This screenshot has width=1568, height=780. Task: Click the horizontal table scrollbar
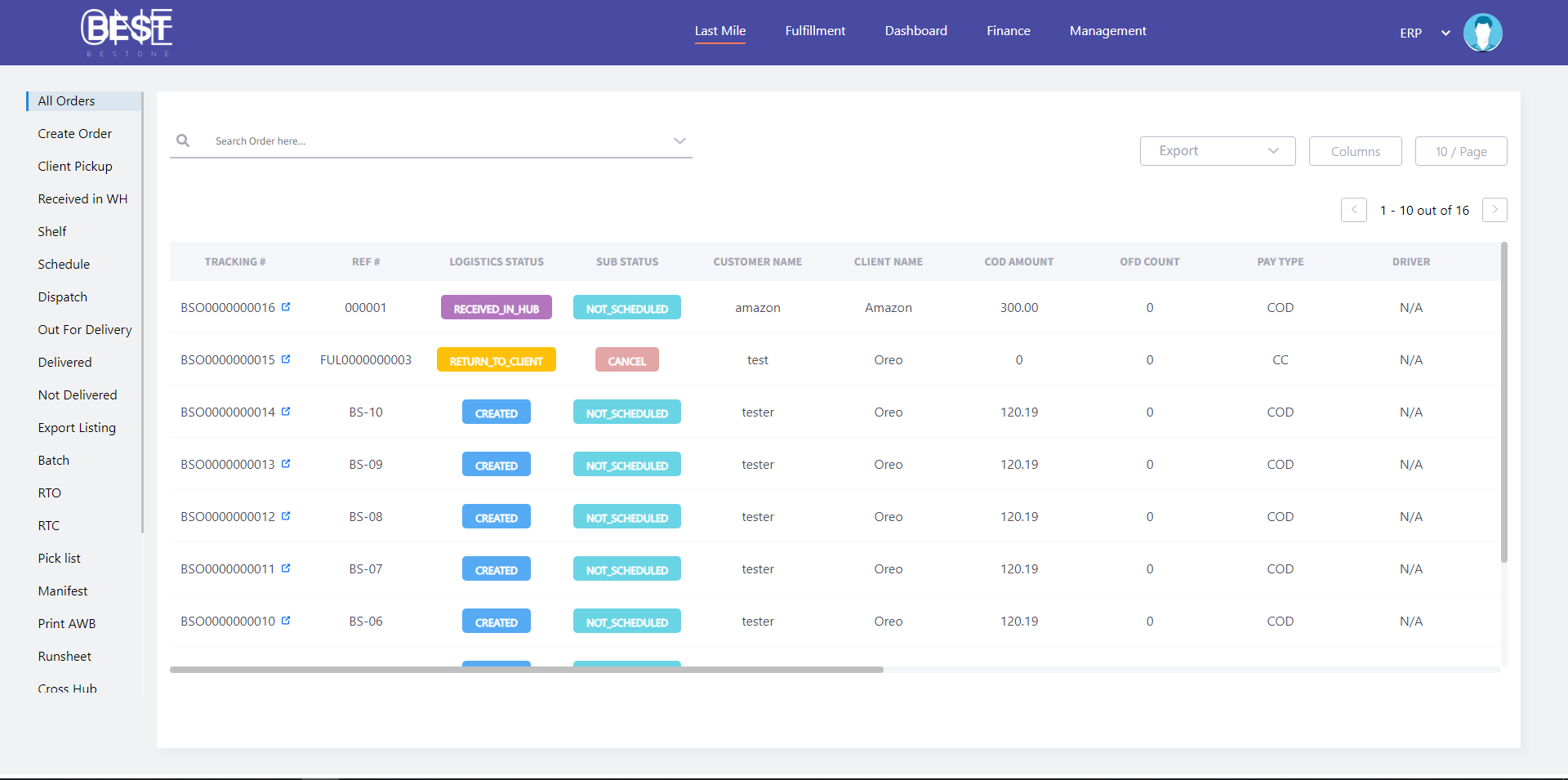[527, 670]
